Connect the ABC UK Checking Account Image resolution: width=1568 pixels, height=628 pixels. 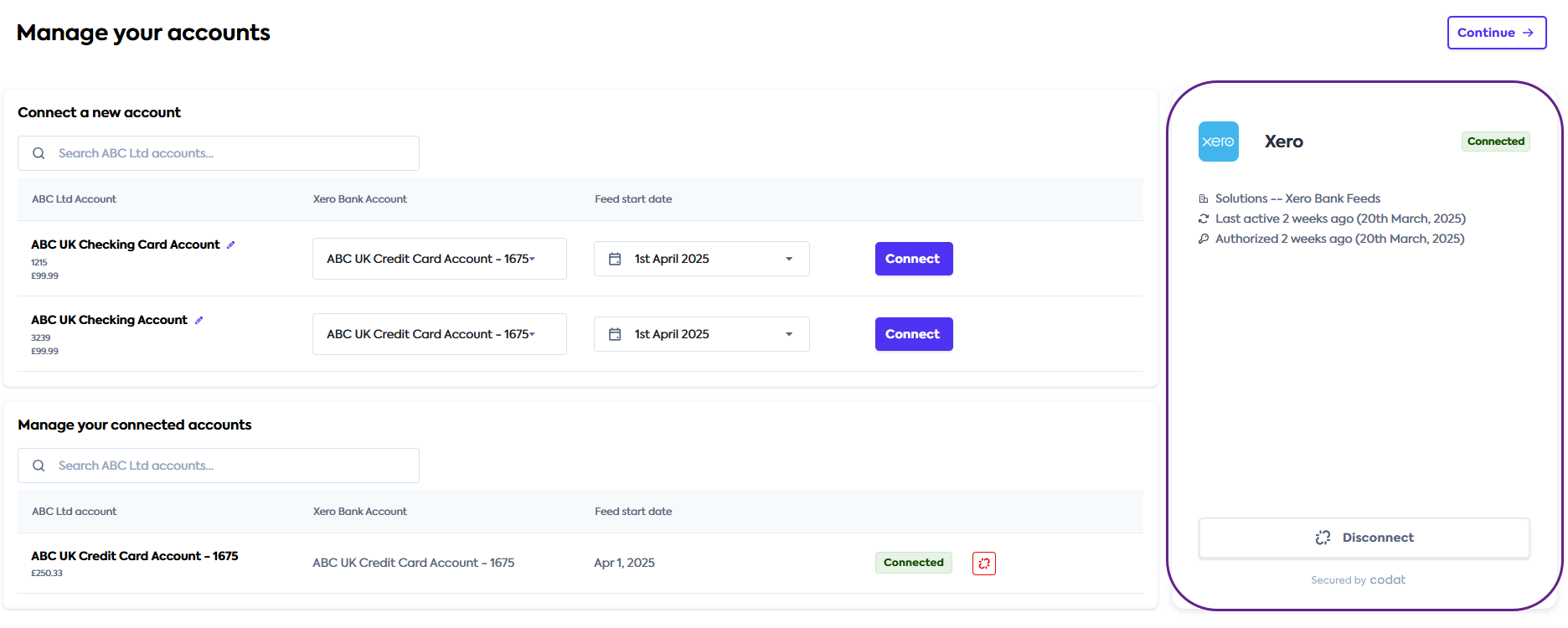click(913, 335)
